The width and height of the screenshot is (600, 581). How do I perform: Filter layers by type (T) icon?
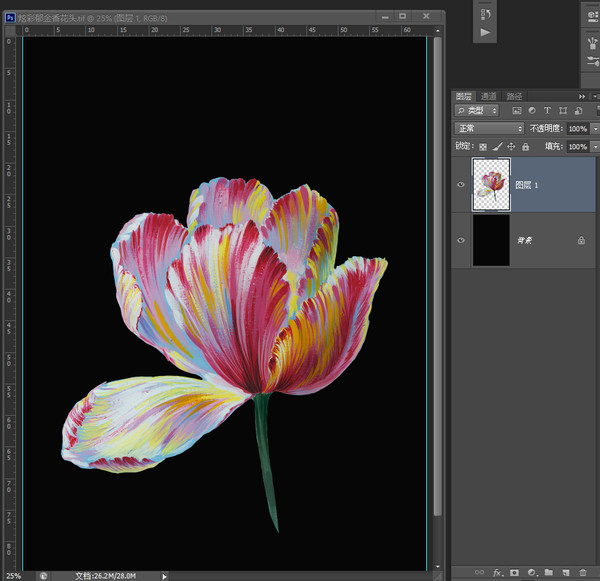point(547,111)
